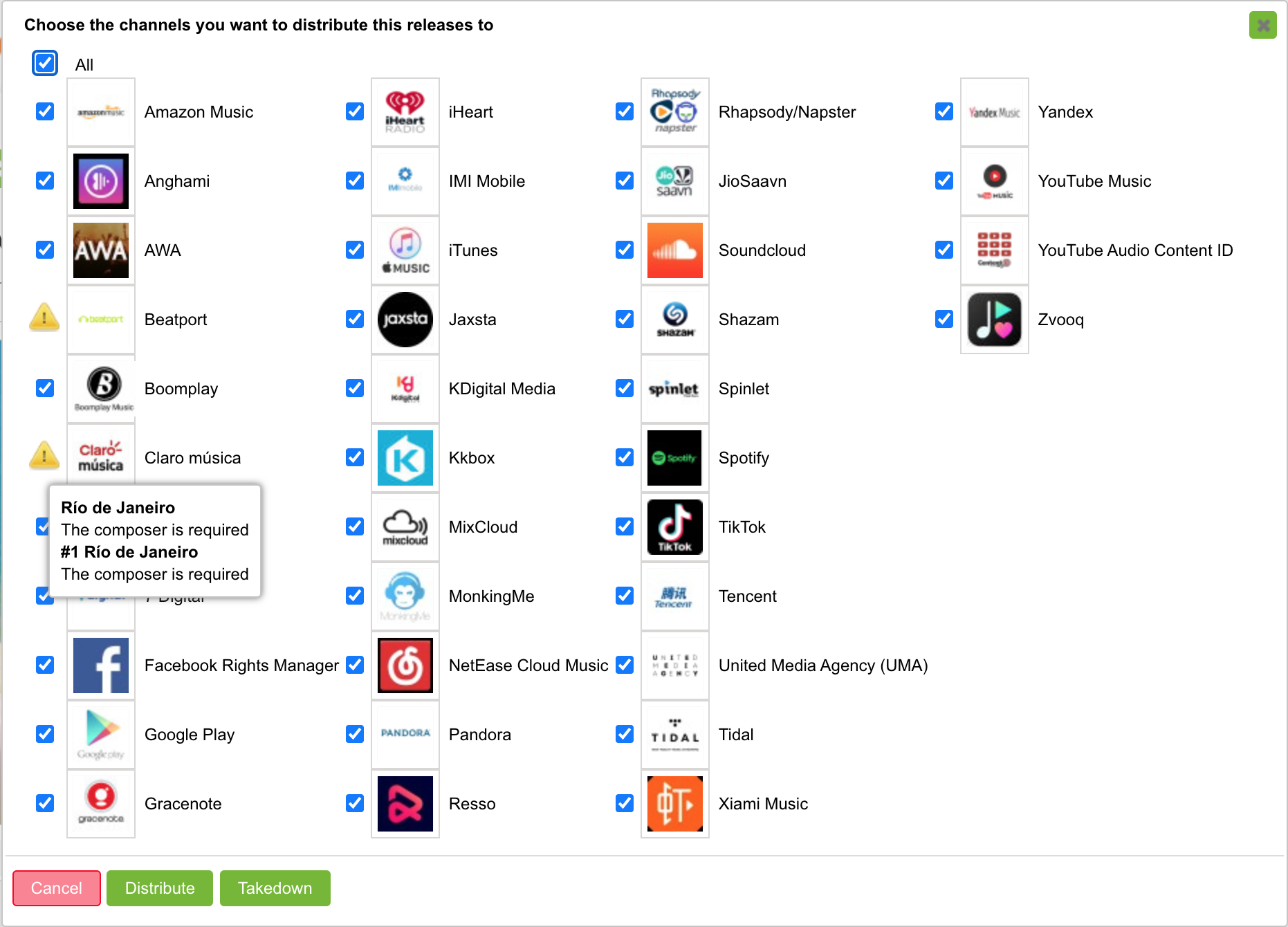Click the Shazam logo icon
1288x927 pixels.
pos(675,320)
